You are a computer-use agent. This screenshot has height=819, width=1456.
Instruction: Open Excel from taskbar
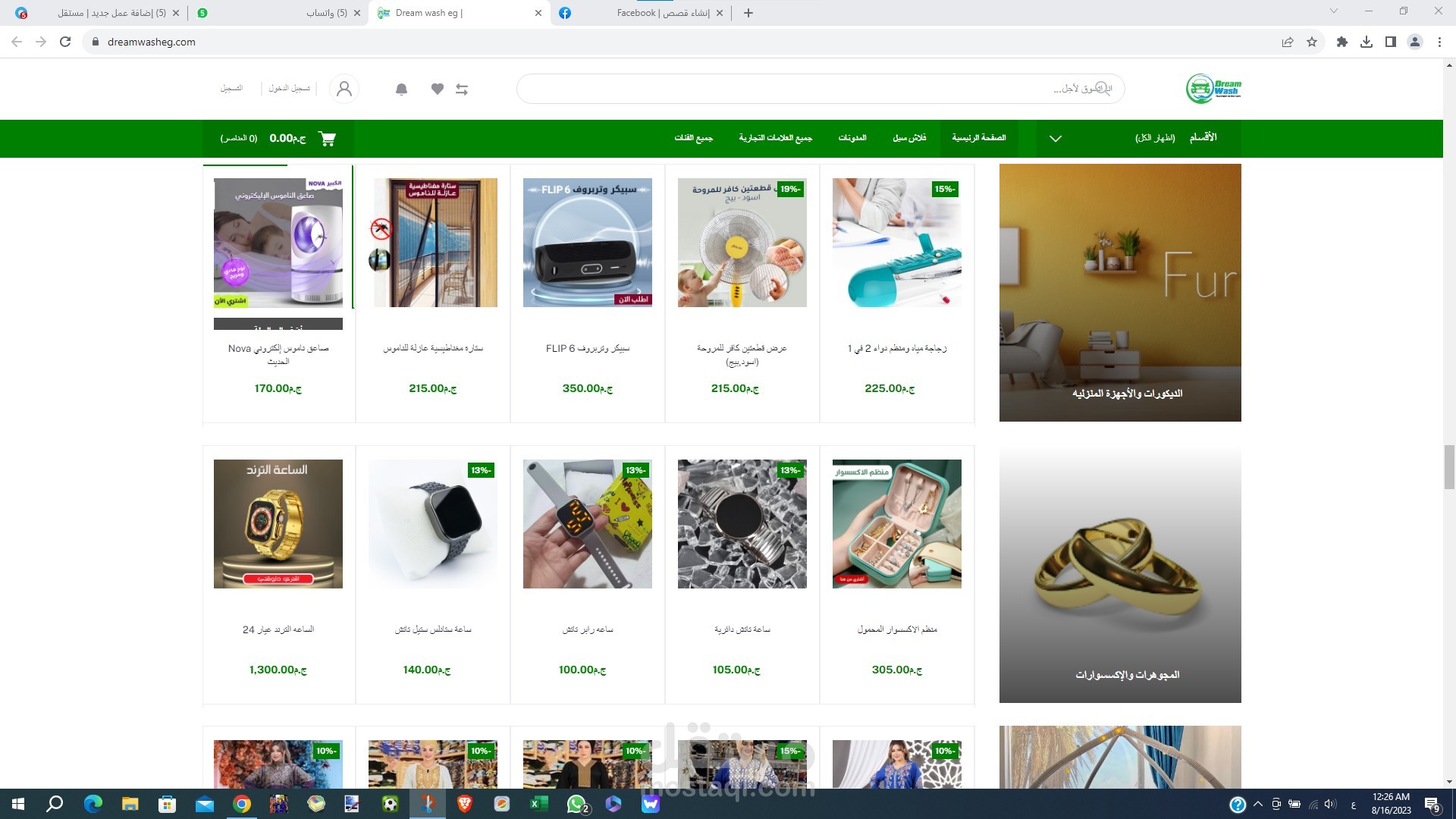539,804
